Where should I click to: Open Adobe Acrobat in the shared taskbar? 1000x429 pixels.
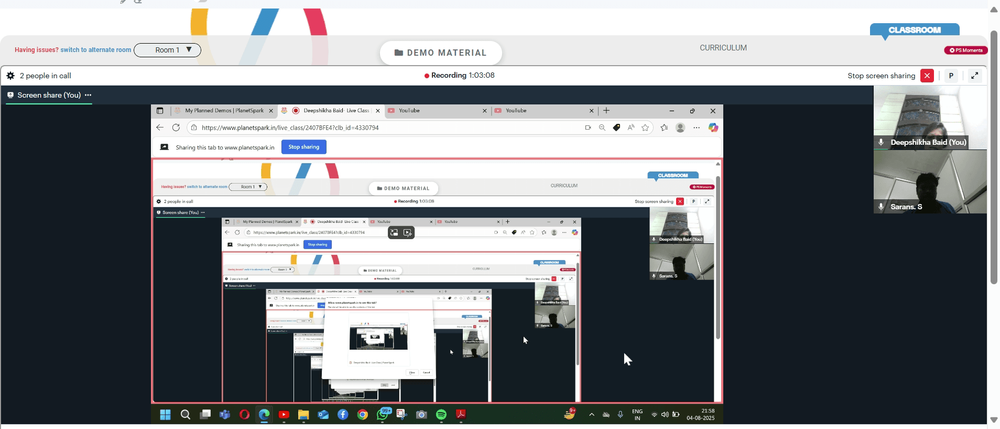tap(460, 414)
